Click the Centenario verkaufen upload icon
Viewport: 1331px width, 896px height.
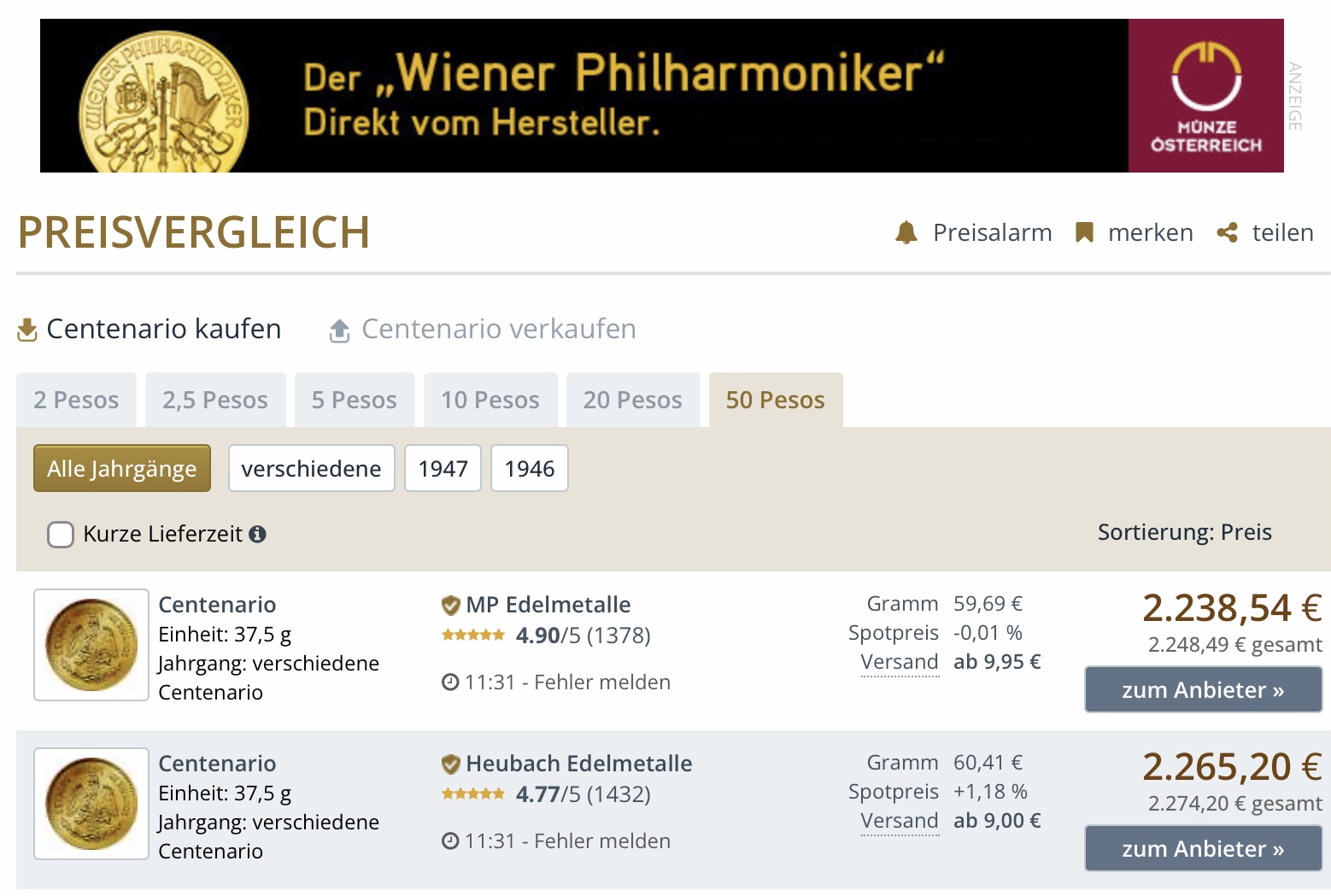tap(340, 331)
